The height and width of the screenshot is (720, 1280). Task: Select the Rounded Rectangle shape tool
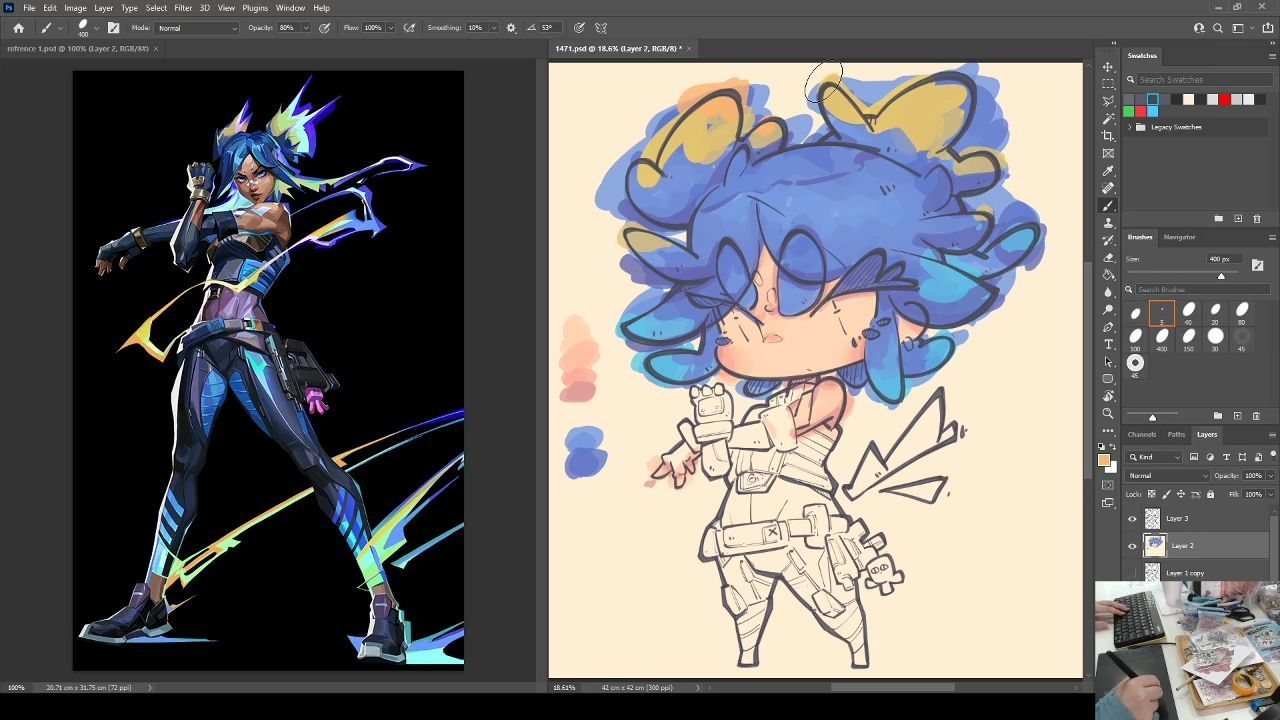[x=1108, y=379]
